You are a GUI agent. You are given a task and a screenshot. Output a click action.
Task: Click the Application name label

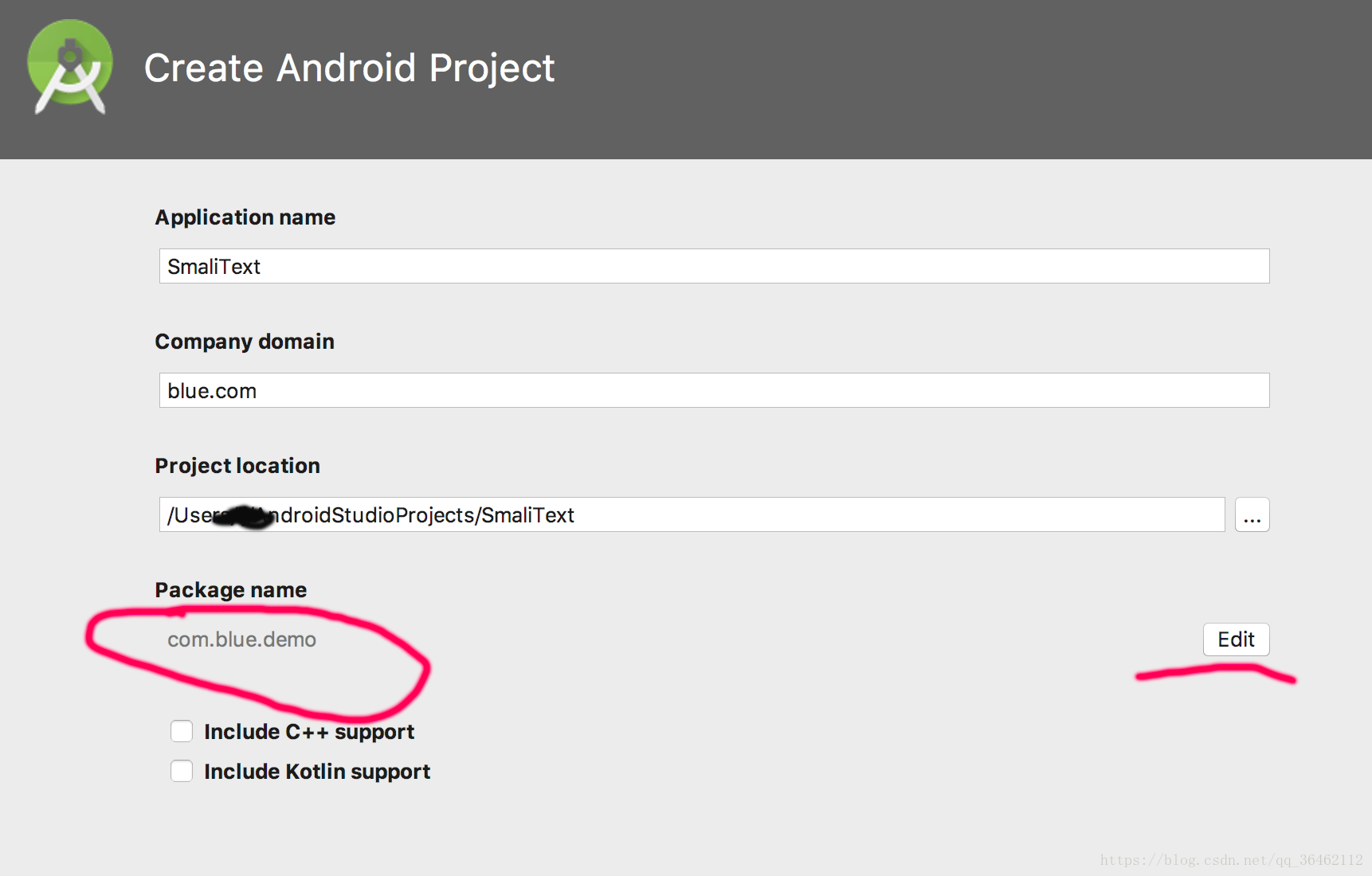(245, 217)
